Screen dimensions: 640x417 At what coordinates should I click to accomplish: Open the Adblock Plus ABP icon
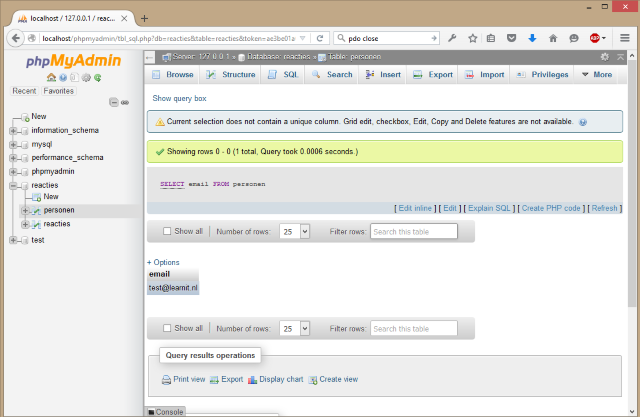pyautogui.click(x=595, y=38)
